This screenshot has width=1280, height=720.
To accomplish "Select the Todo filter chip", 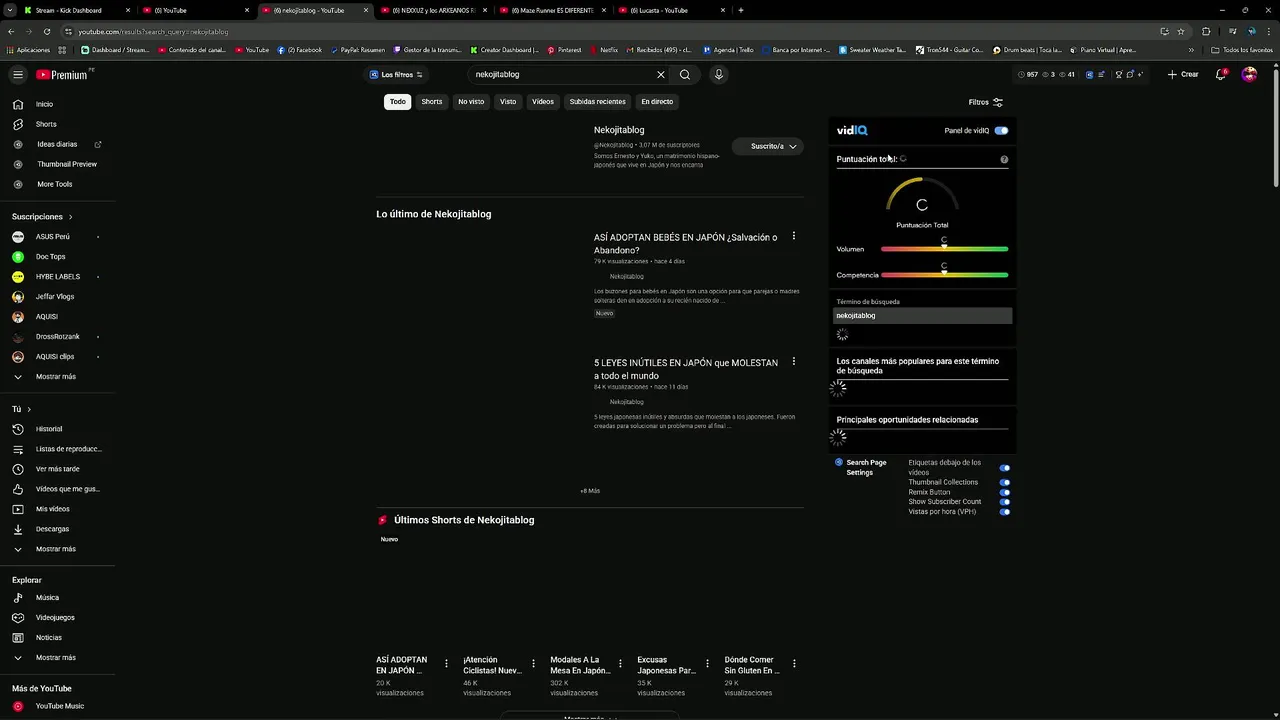I will (x=398, y=102).
